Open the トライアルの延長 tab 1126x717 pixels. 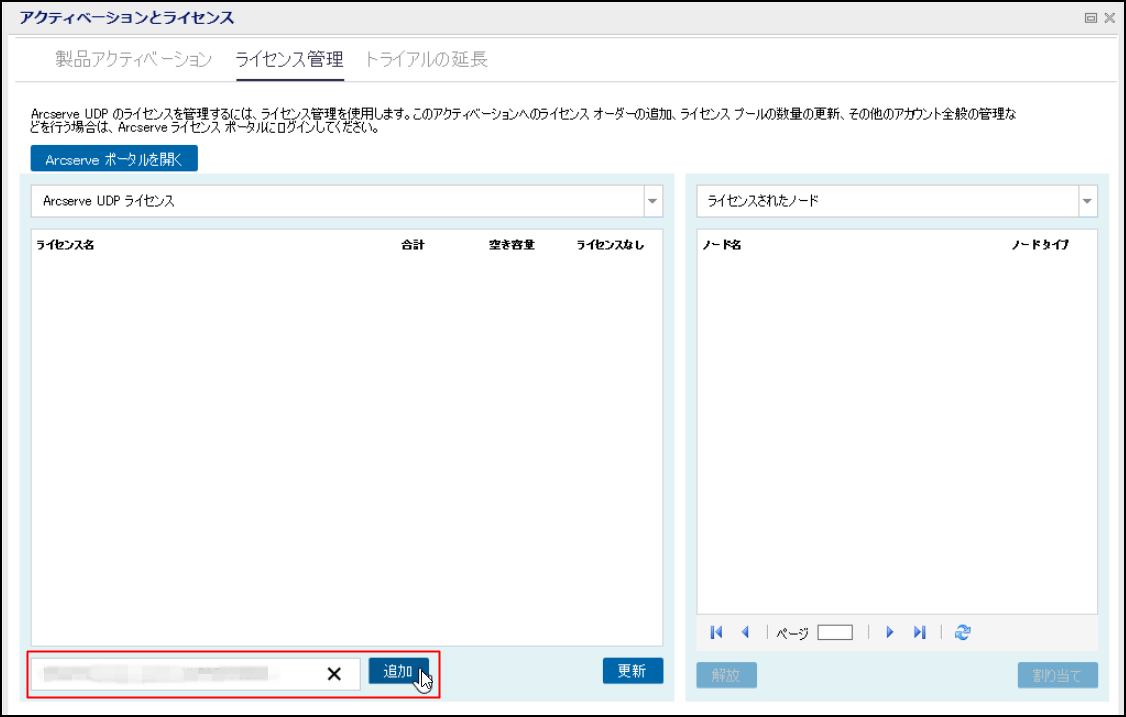[426, 59]
